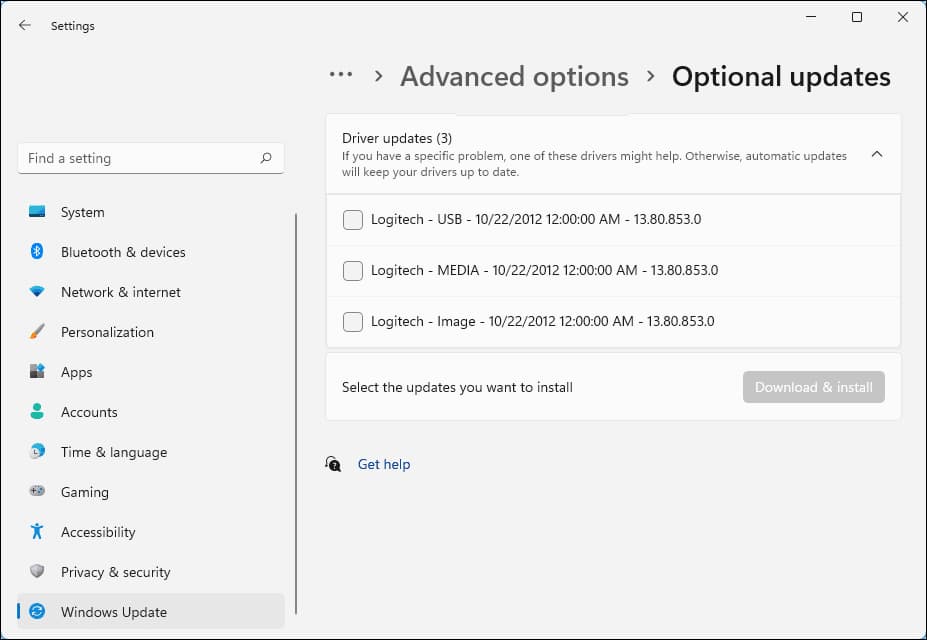Click the Privacy & security shield icon

tap(37, 572)
